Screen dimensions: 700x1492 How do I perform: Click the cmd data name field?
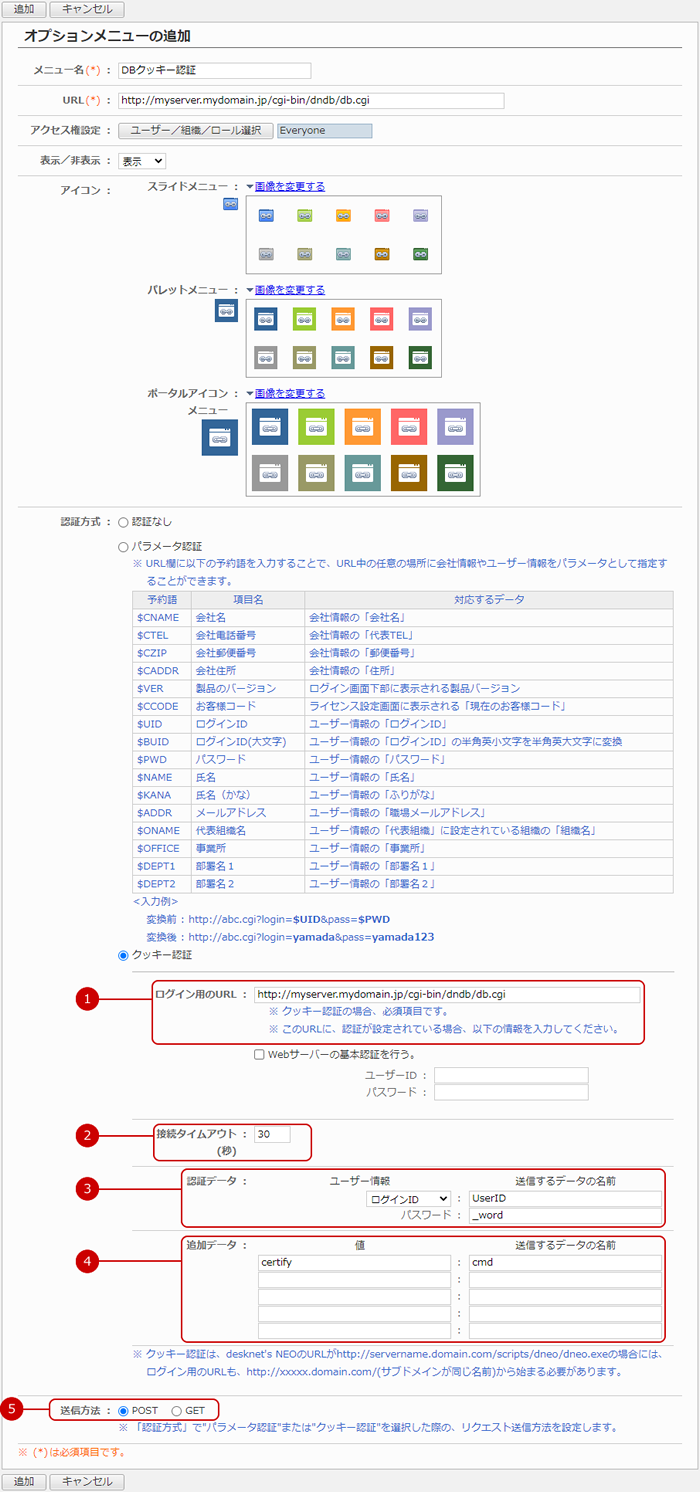click(x=566, y=1262)
